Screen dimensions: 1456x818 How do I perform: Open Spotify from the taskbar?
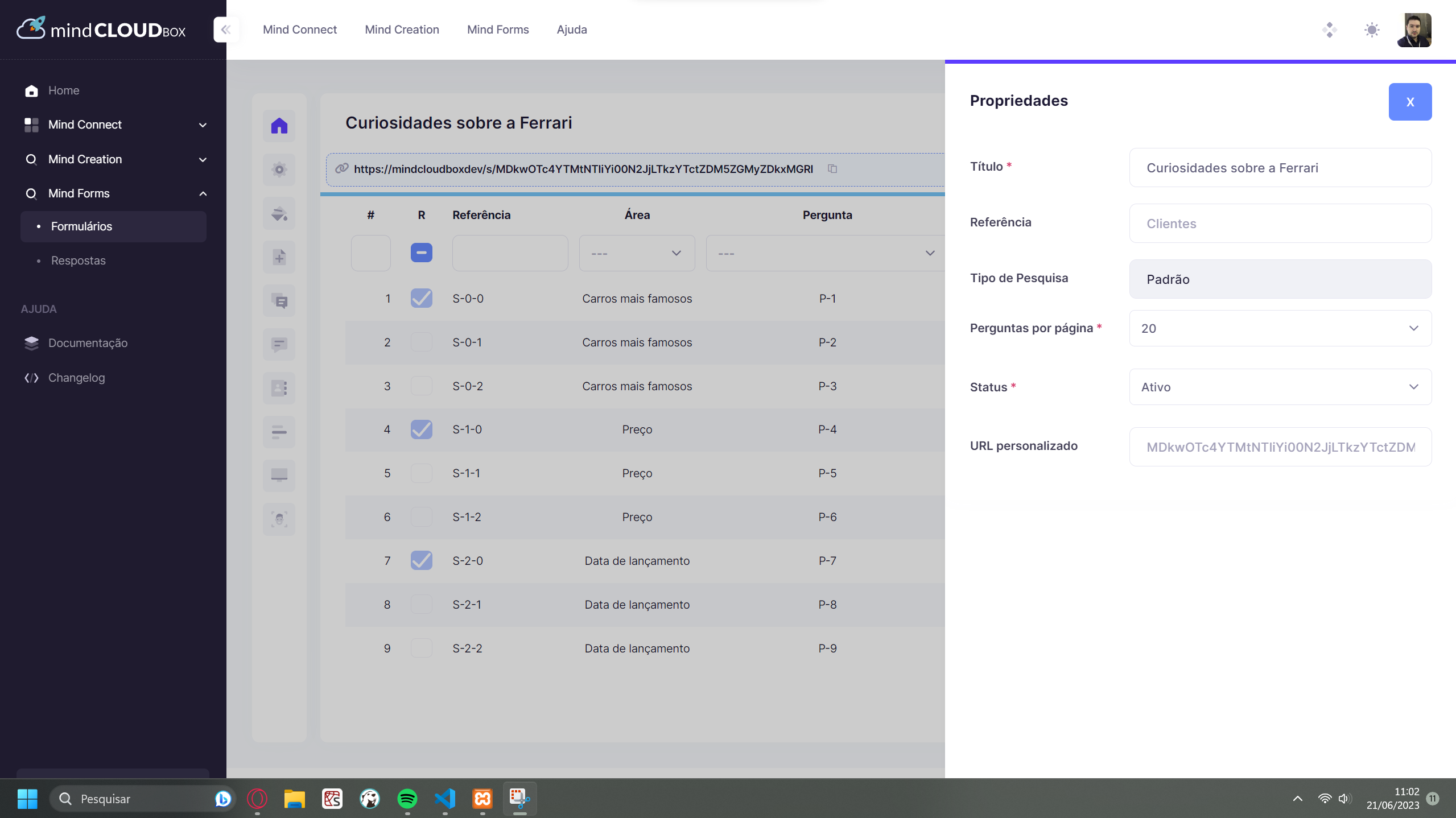[407, 799]
